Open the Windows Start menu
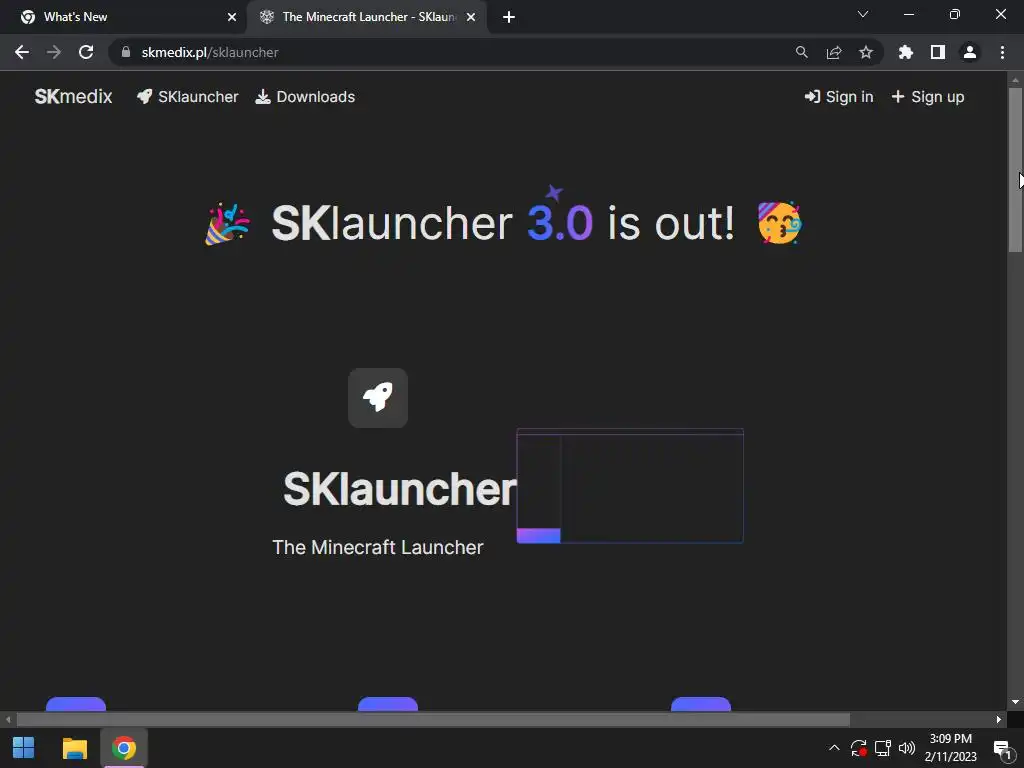The image size is (1024, 768). 24,748
